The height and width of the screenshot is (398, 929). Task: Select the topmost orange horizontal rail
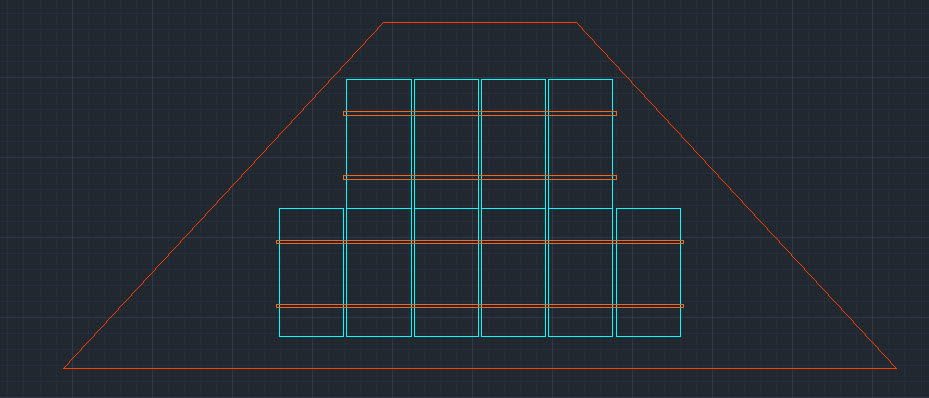[x=480, y=113]
